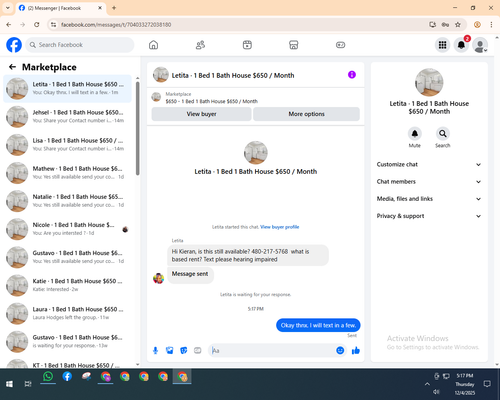This screenshot has width=500, height=400.
Task: Open WhatsApp from the taskbar
Action: tap(48, 377)
